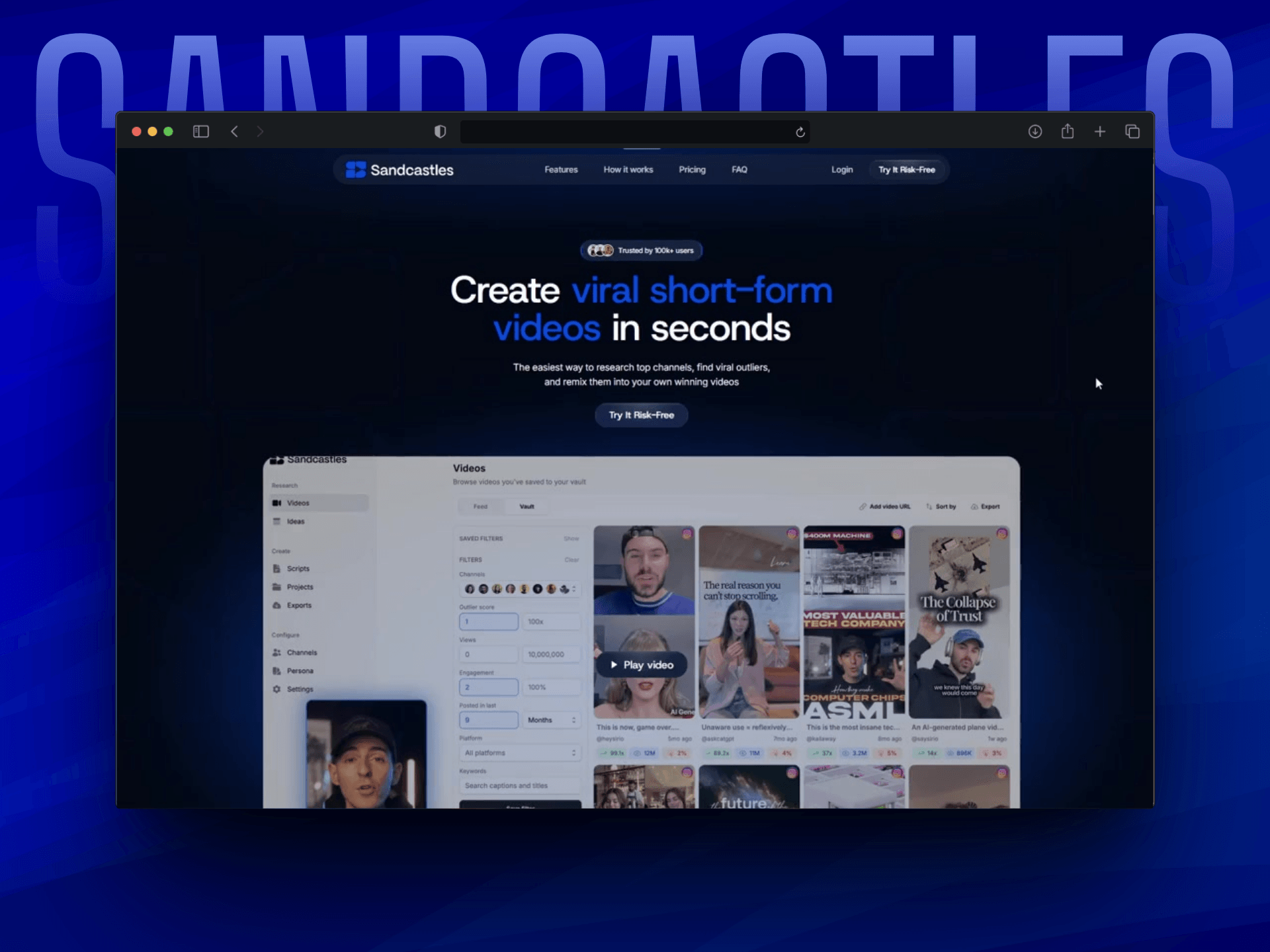Click the Views 10,000,000 maximum field
This screenshot has height=952, width=1270.
tap(552, 654)
